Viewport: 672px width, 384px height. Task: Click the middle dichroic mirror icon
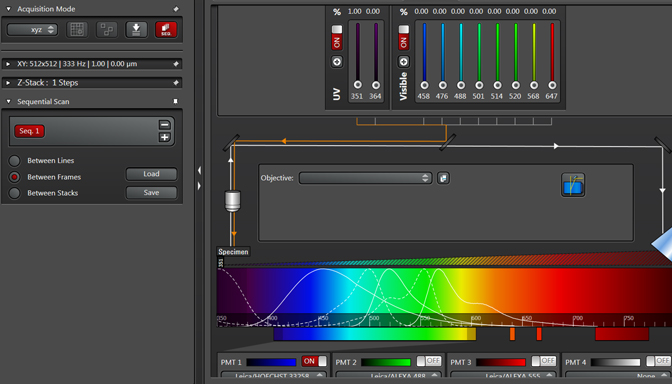447,142
